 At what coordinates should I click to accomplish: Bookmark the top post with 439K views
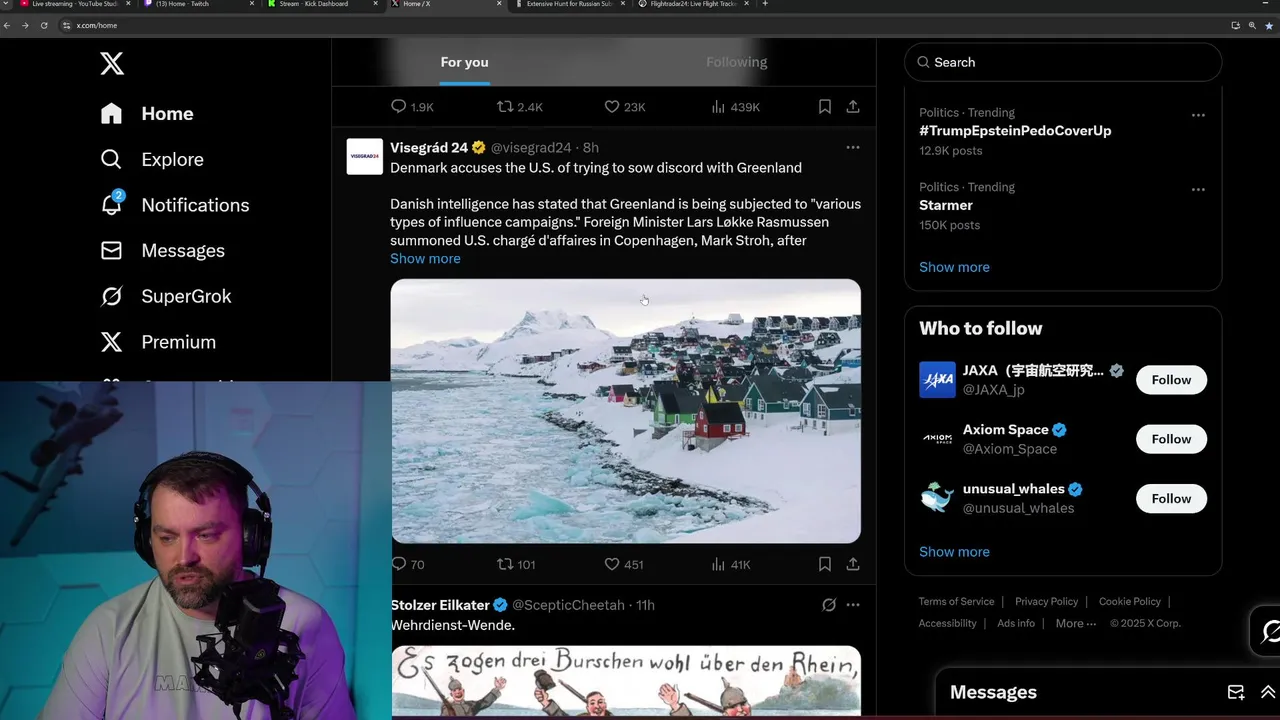[825, 106]
